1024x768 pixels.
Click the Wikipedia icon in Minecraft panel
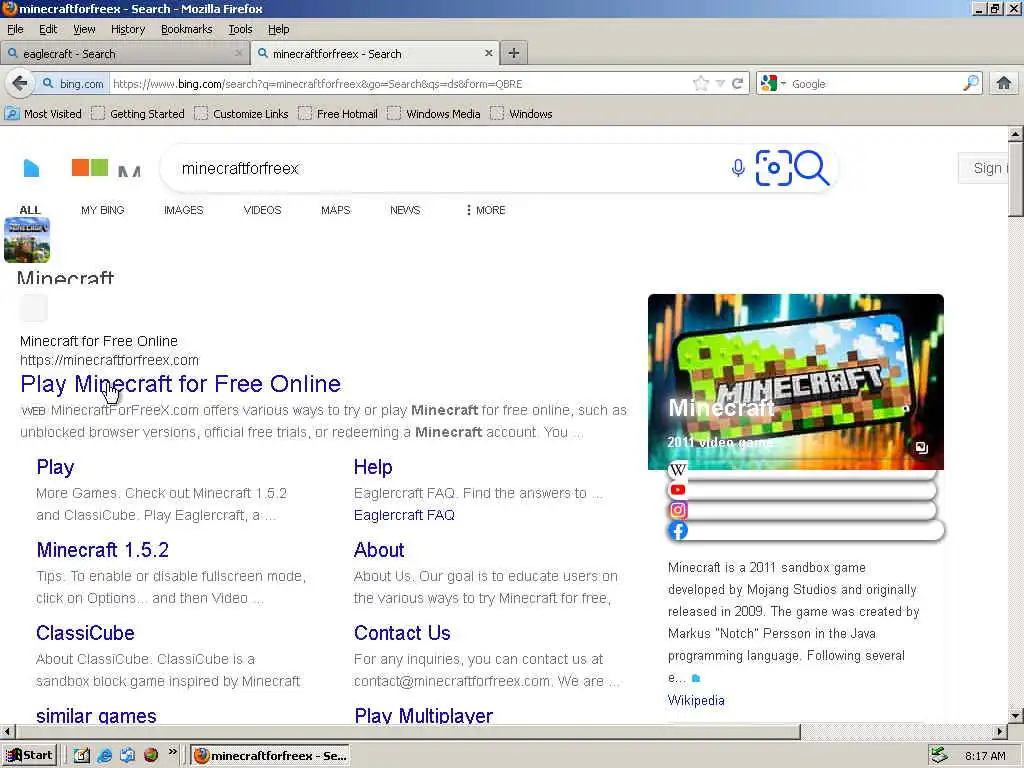click(678, 470)
